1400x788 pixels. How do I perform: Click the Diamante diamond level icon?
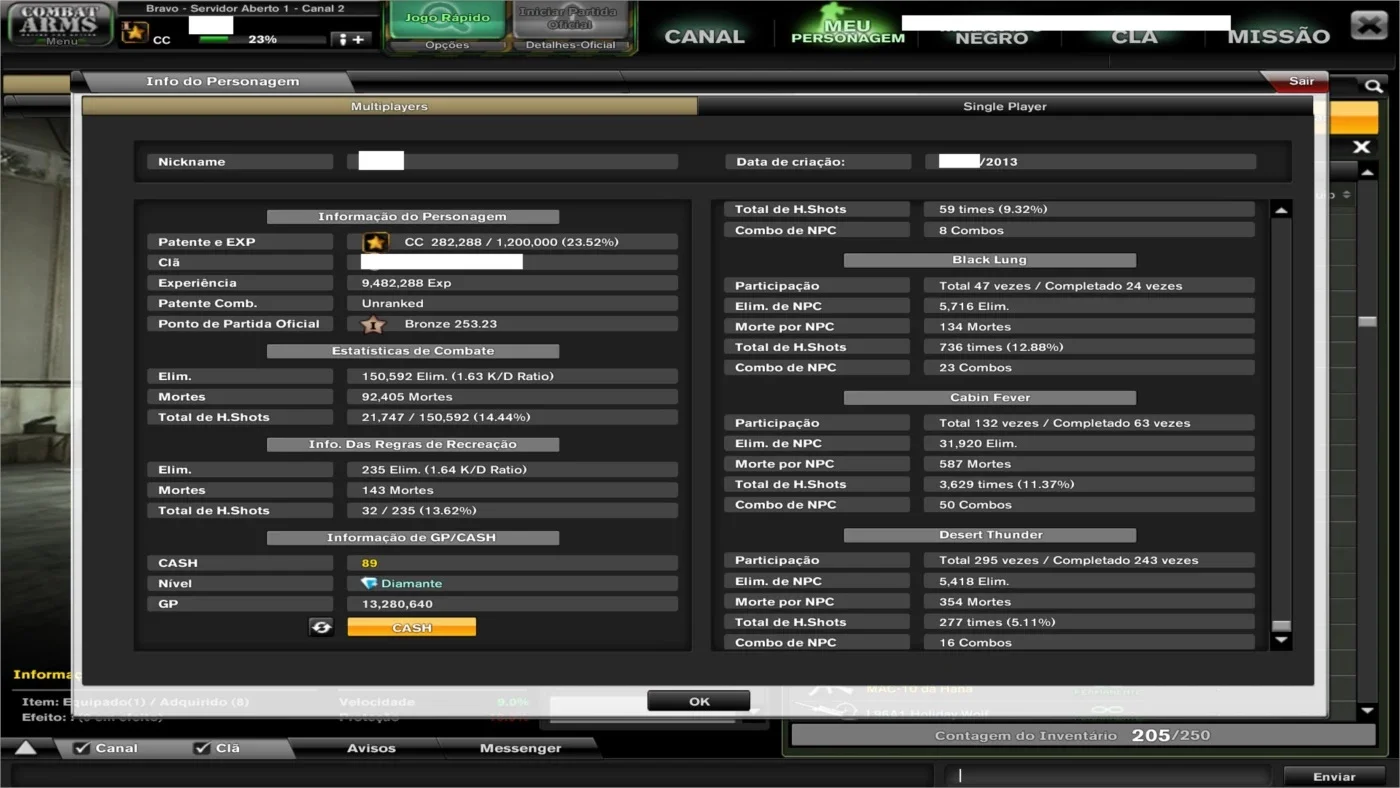[369, 584]
